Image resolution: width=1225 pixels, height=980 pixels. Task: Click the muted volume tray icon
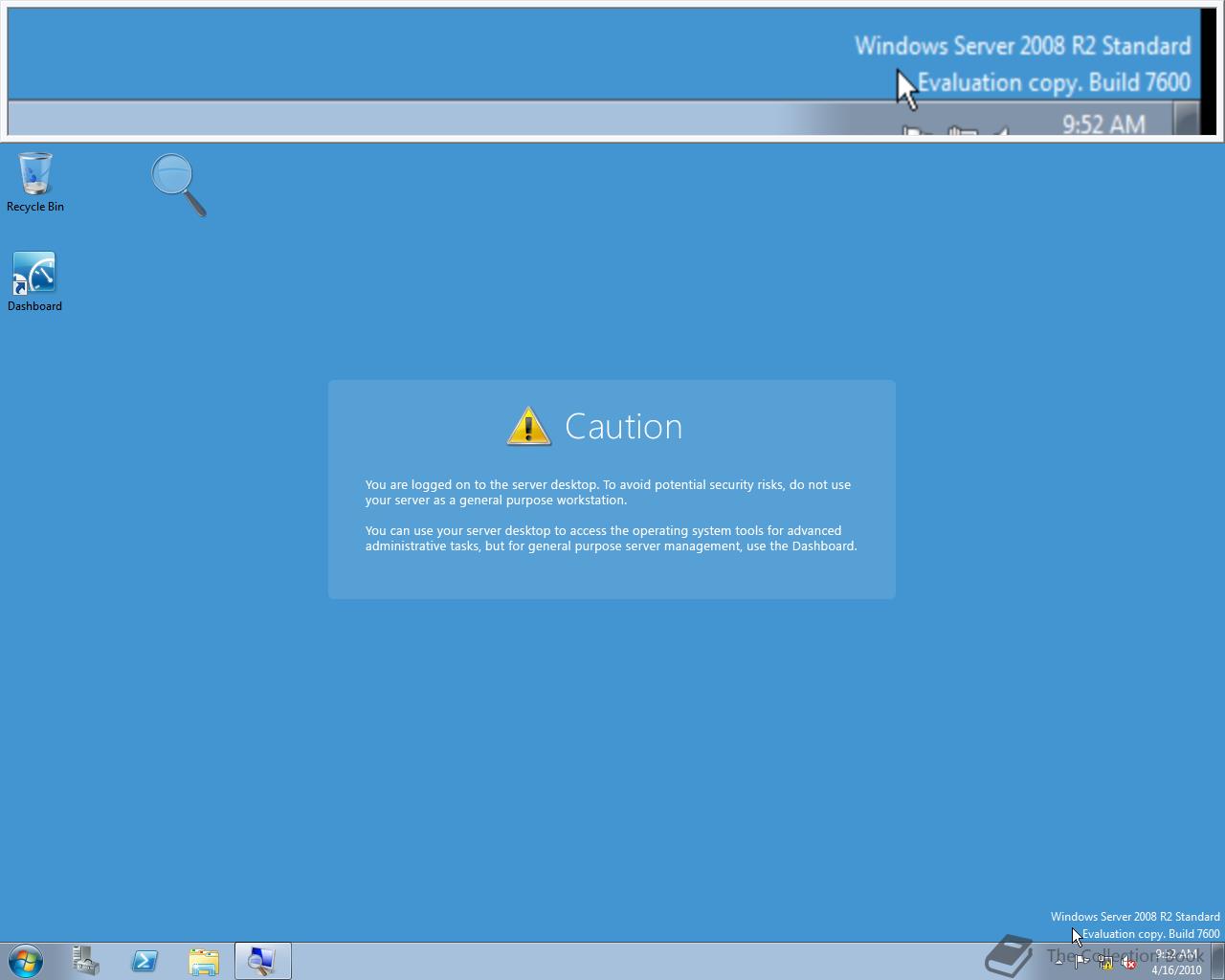(1128, 963)
